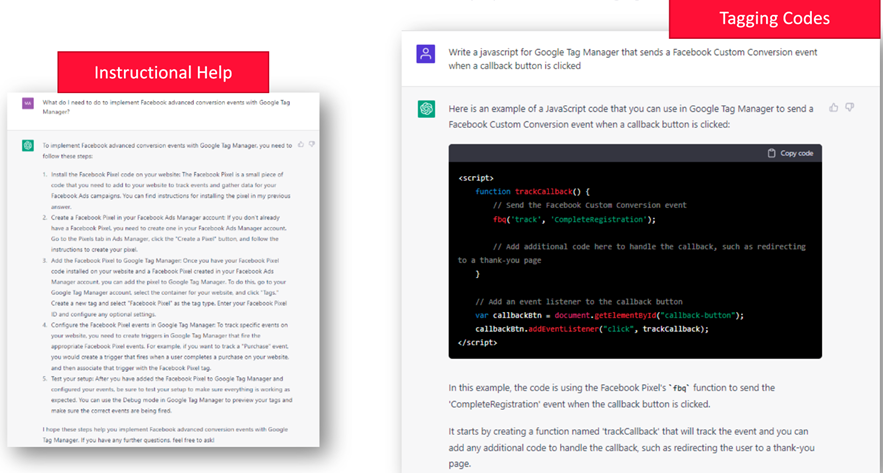Click the line "fbq('track', 'CompleteRegistration');"

(x=574, y=219)
